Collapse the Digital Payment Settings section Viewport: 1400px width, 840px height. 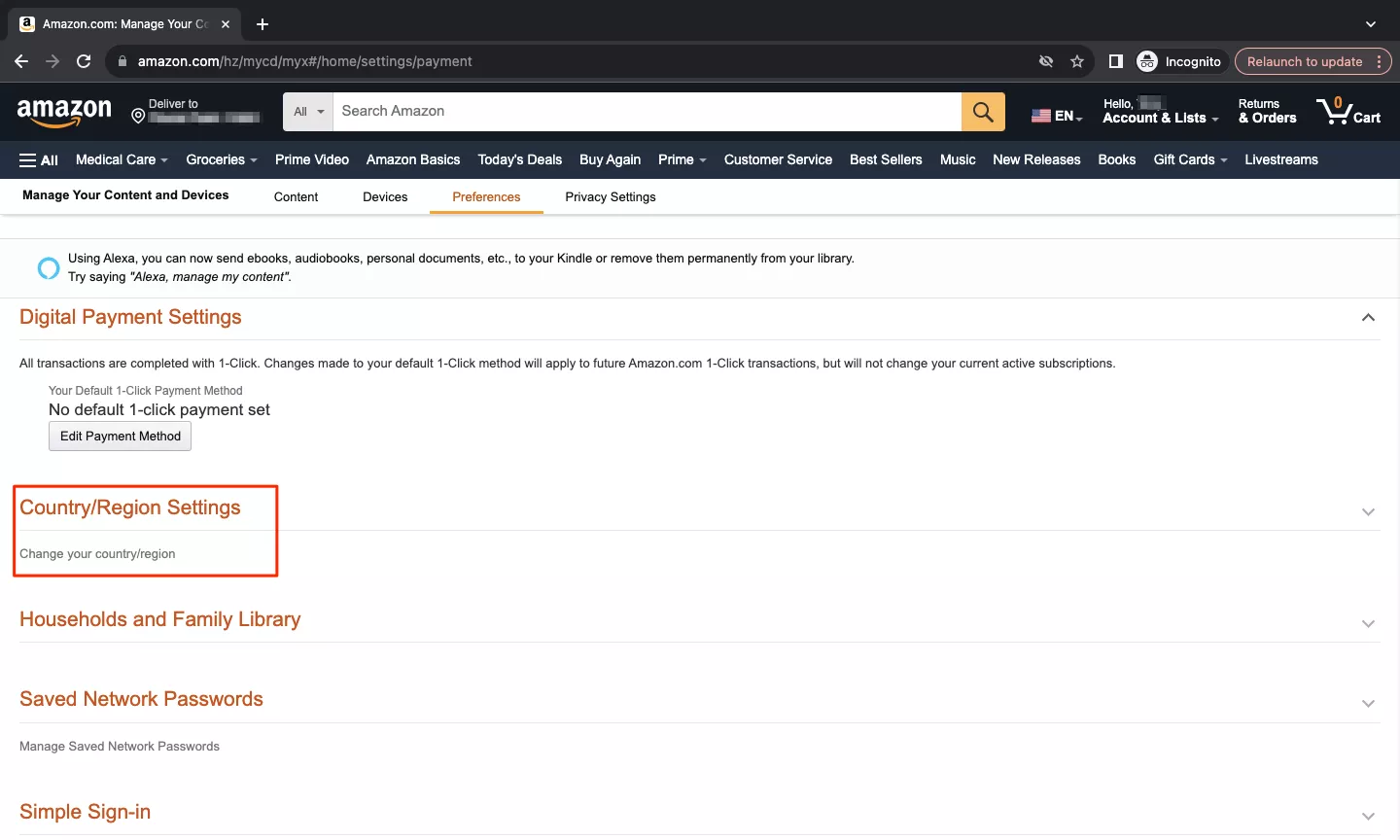[1368, 318]
